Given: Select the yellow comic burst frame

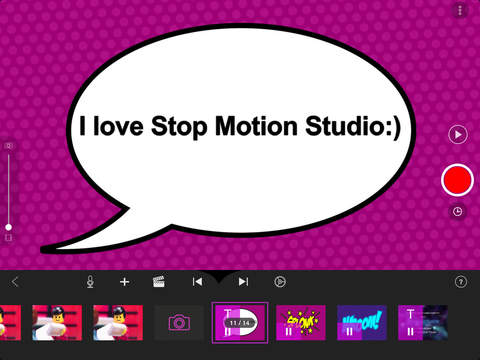Looking at the screenshot, I should [x=301, y=323].
